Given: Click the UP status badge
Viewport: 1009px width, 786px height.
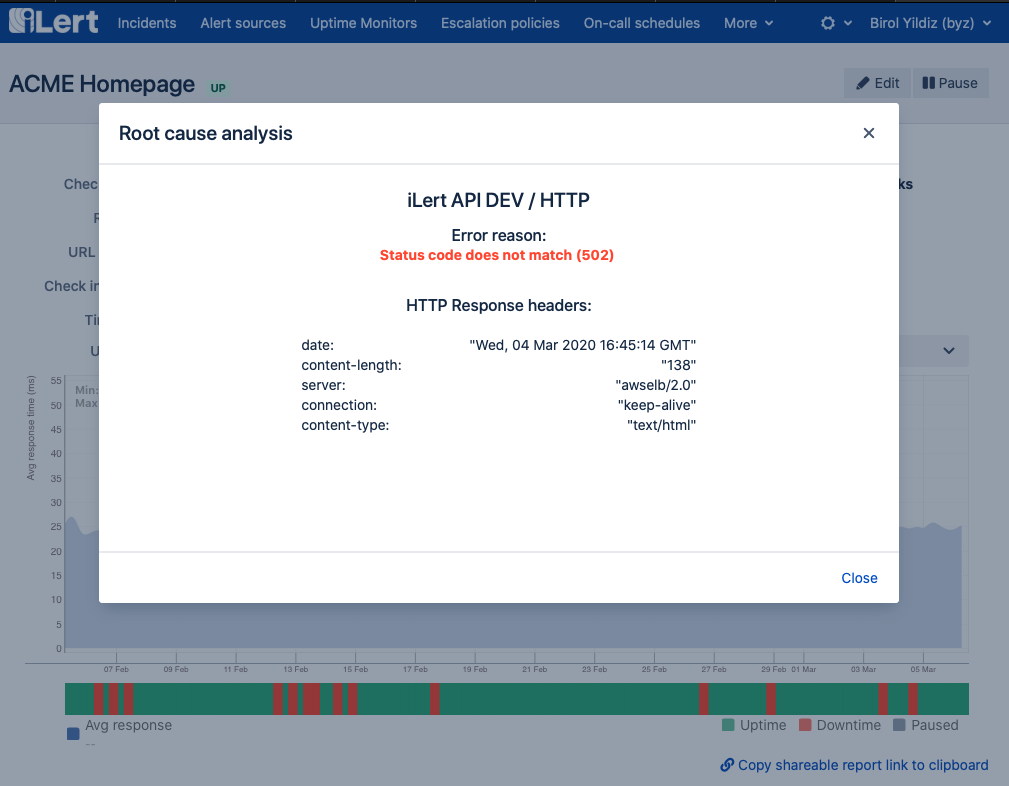Looking at the screenshot, I should tap(218, 88).
